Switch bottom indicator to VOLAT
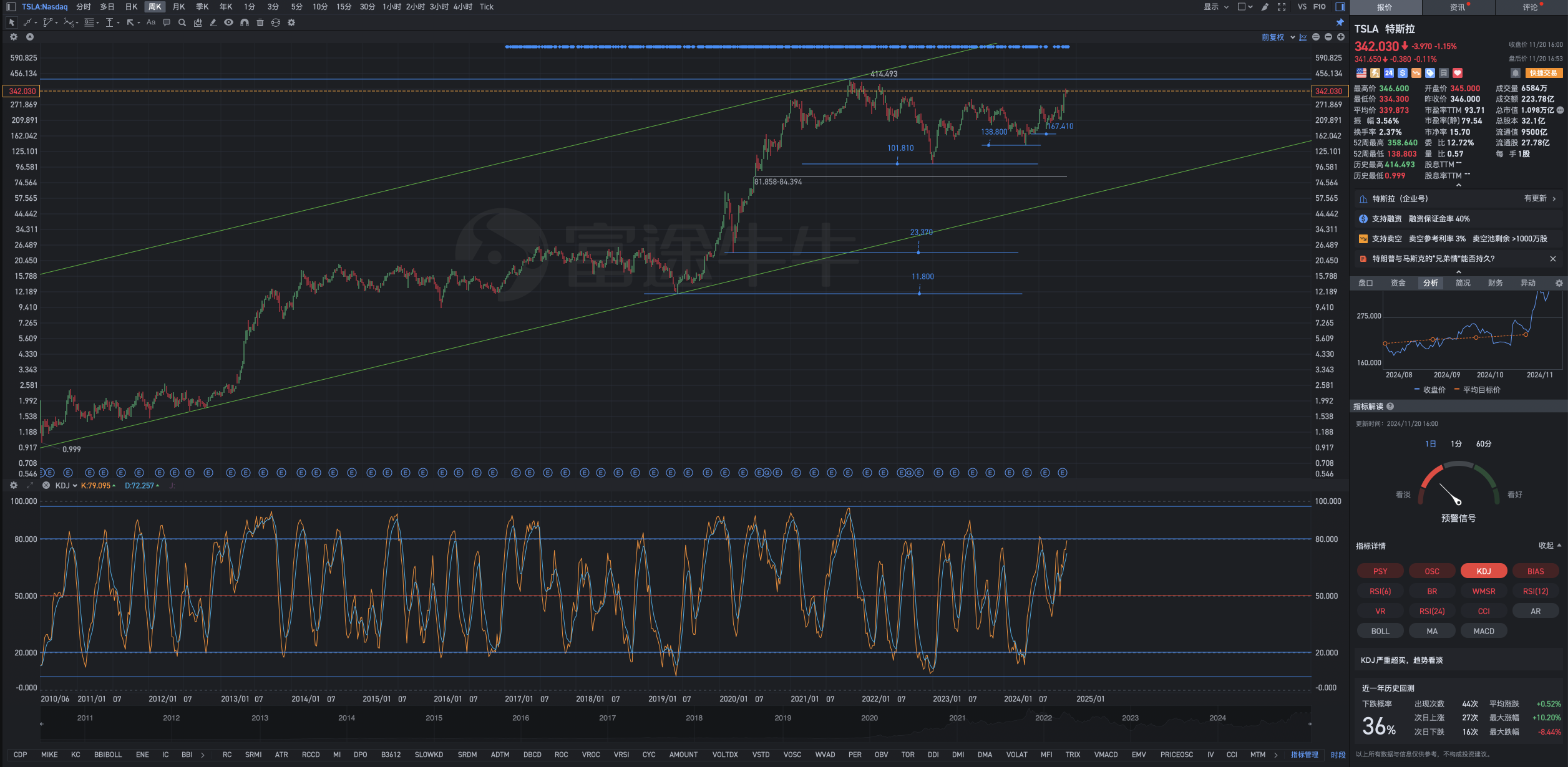 pos(1016,755)
